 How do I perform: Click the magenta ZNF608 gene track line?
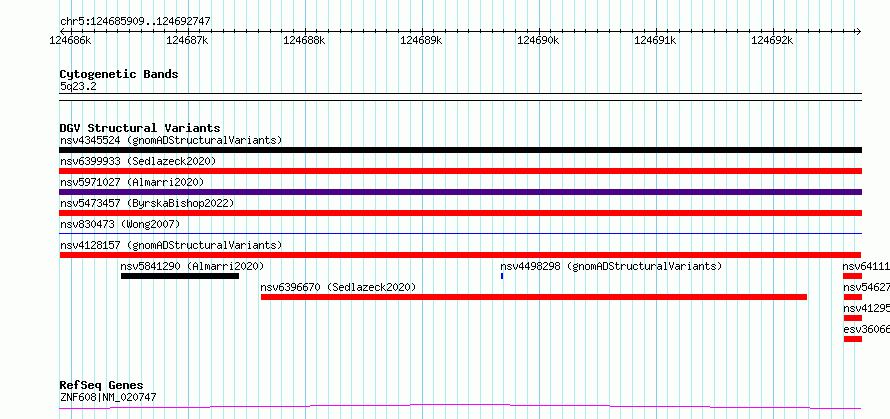460,406
